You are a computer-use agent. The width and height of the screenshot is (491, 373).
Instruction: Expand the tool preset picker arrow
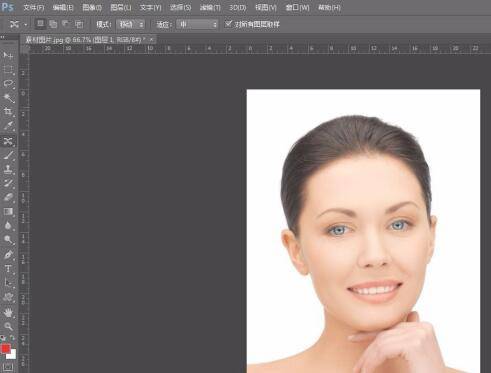26,25
